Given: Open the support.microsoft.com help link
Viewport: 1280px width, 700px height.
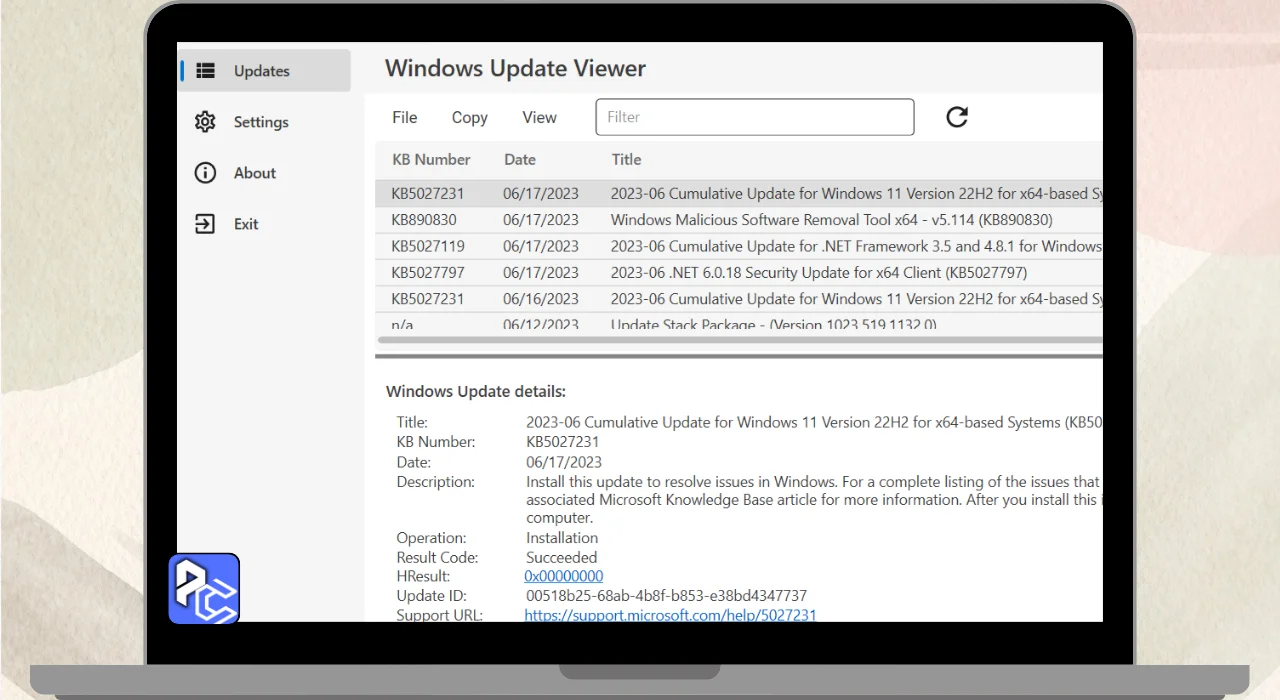Looking at the screenshot, I should click(x=670, y=615).
